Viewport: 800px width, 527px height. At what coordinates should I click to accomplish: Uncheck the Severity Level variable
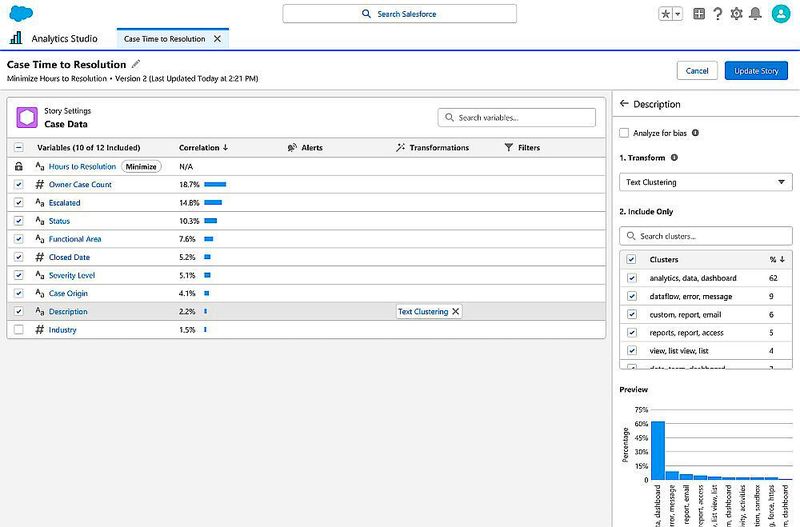(19, 275)
